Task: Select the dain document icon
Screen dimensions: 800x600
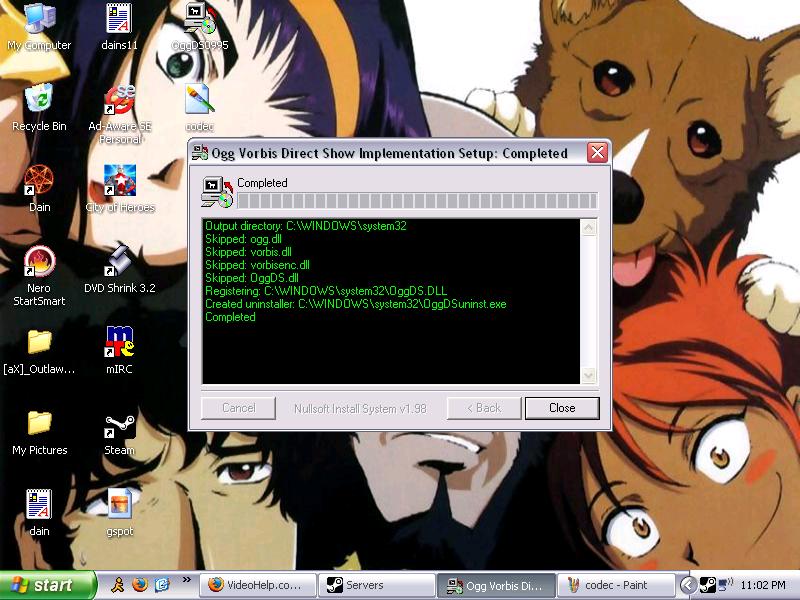Action: (39, 512)
